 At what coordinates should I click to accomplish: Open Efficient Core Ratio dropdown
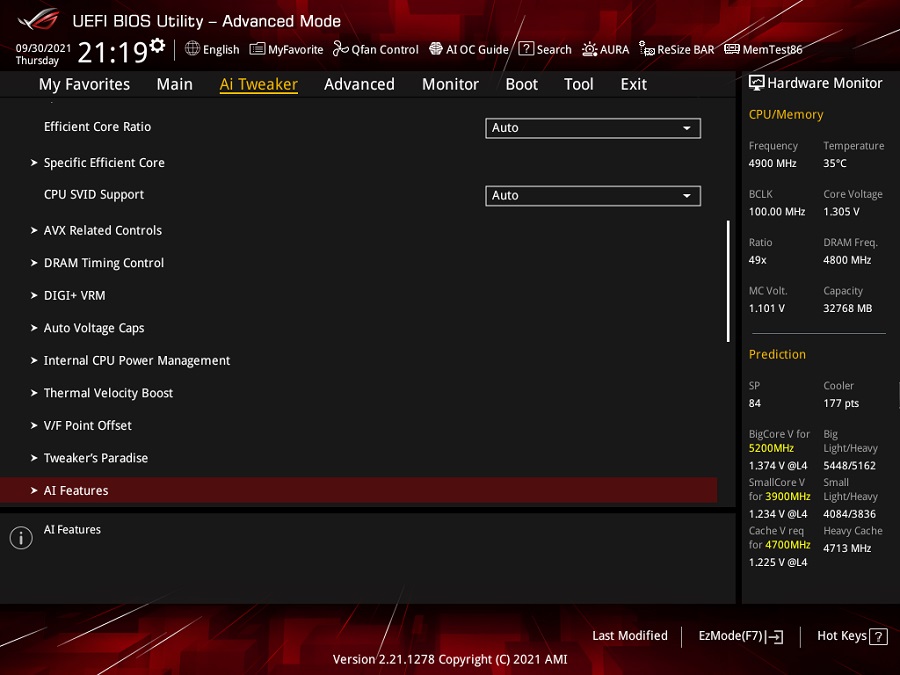tap(593, 128)
